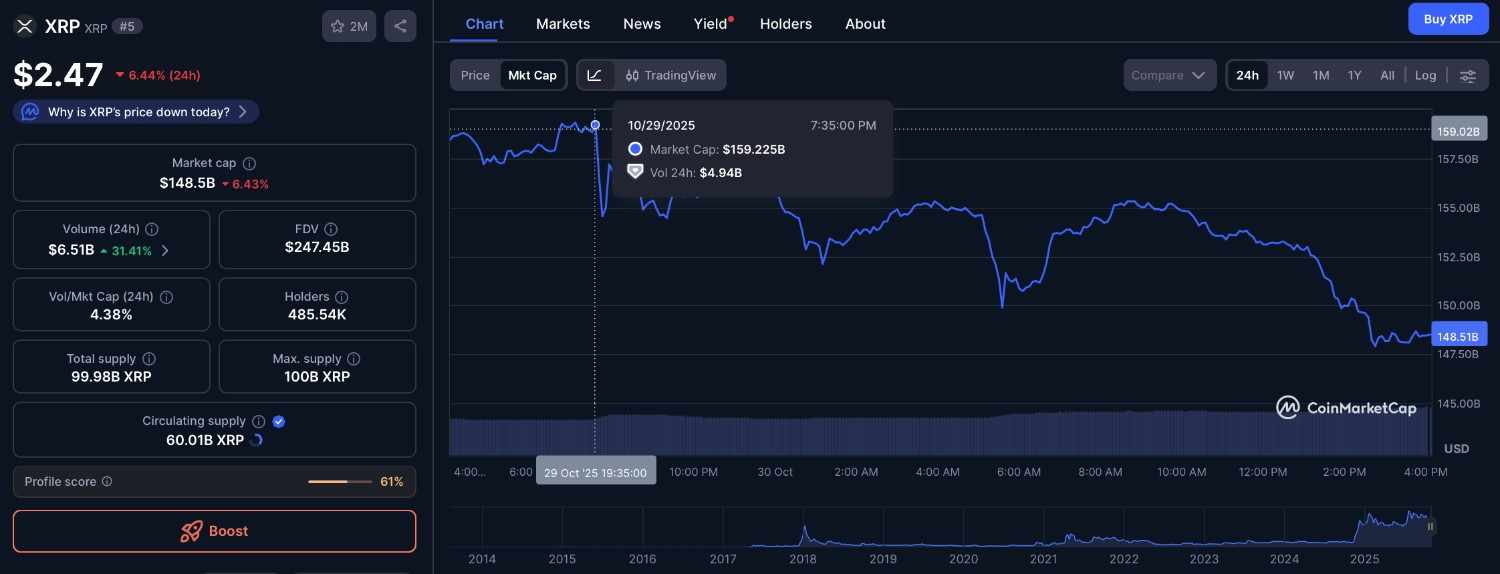This screenshot has height=574, width=1500.
Task: Click the Buy XRP button
Action: pos(1448,19)
